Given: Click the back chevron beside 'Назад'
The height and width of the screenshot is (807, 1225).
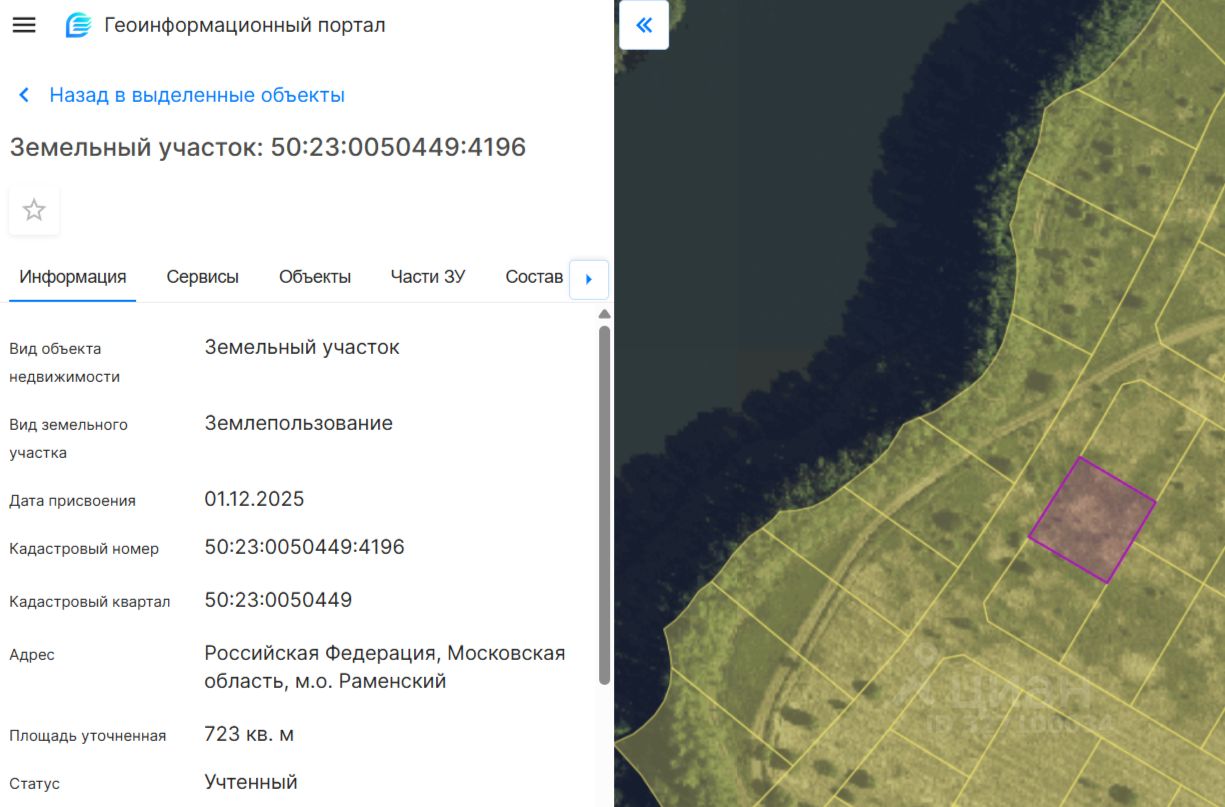Looking at the screenshot, I should [24, 95].
